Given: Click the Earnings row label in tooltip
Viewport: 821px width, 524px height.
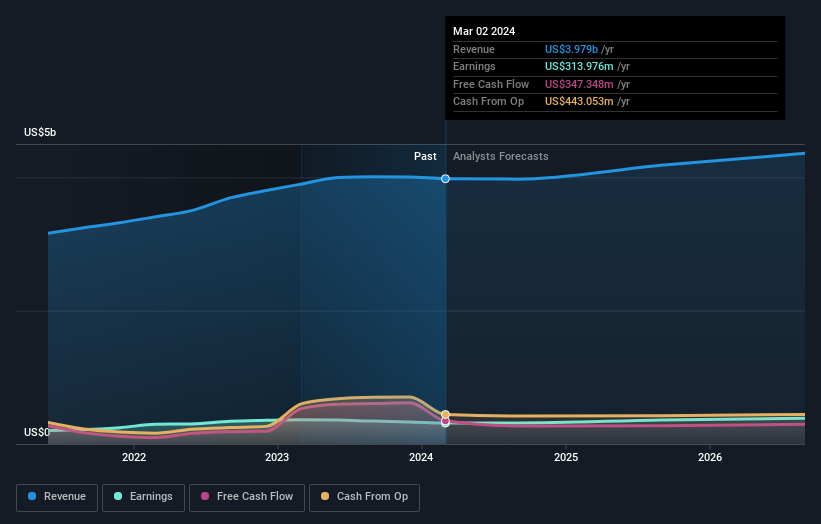Looking at the screenshot, I should [474, 66].
